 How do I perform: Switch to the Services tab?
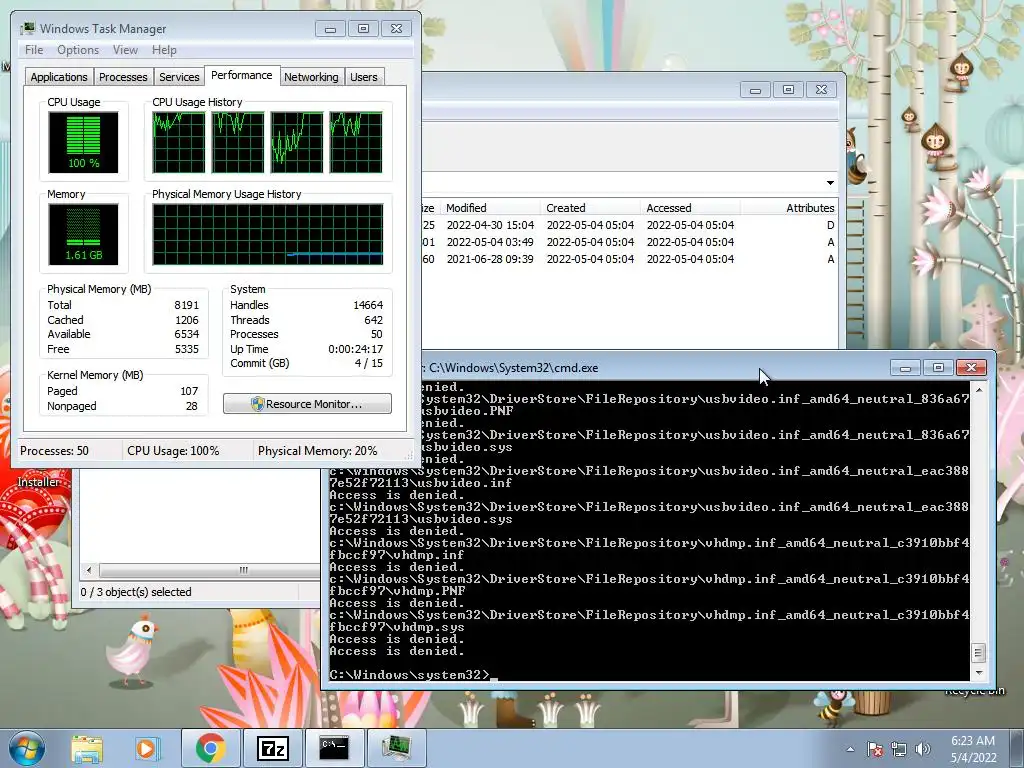(179, 77)
